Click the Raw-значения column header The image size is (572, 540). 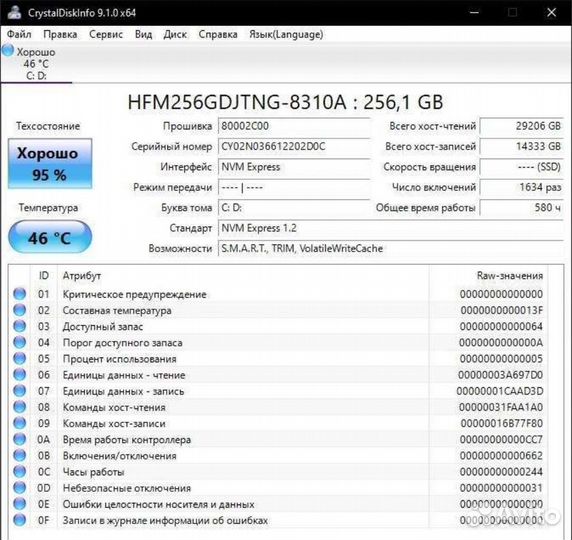tap(510, 275)
